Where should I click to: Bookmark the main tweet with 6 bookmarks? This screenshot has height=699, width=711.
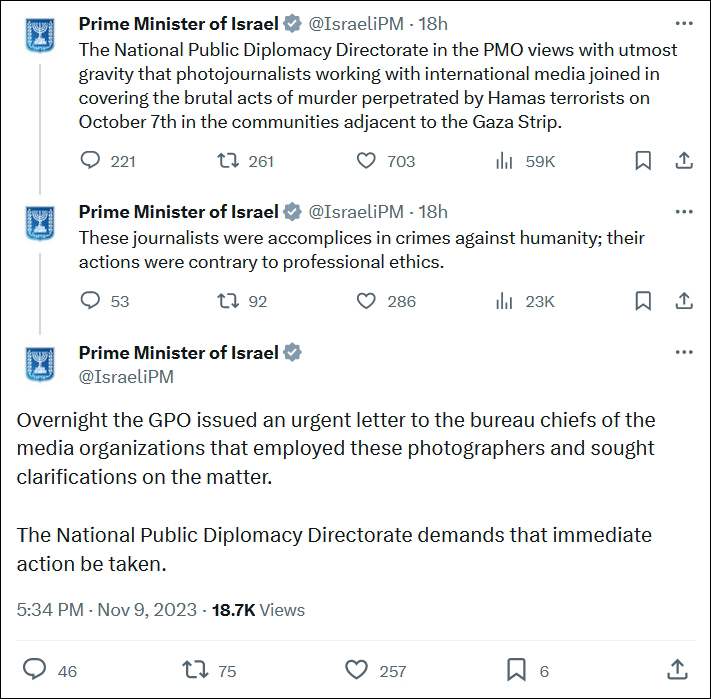coord(516,669)
